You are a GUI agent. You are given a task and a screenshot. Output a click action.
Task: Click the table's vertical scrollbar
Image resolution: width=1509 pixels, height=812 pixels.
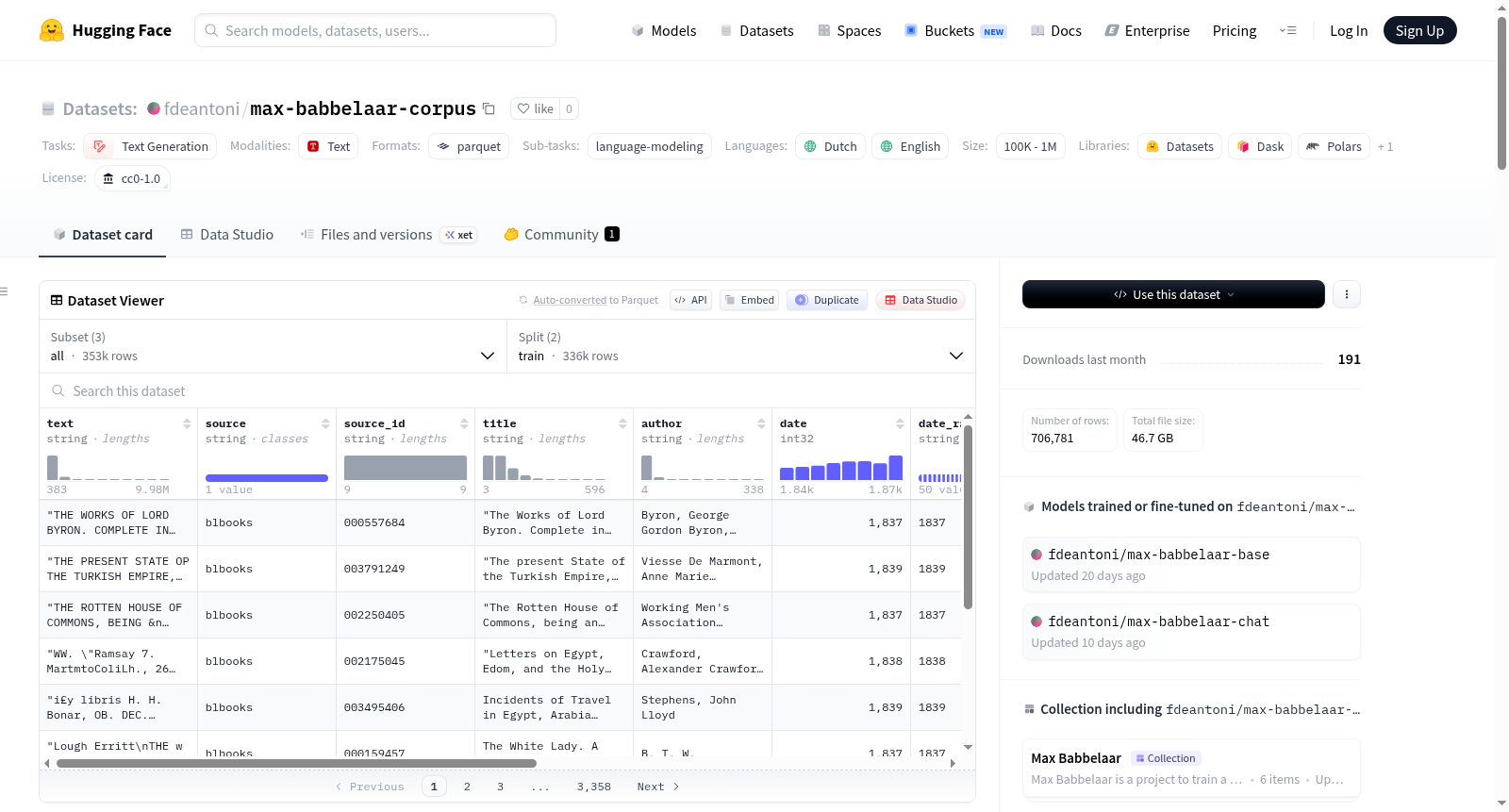click(968, 517)
